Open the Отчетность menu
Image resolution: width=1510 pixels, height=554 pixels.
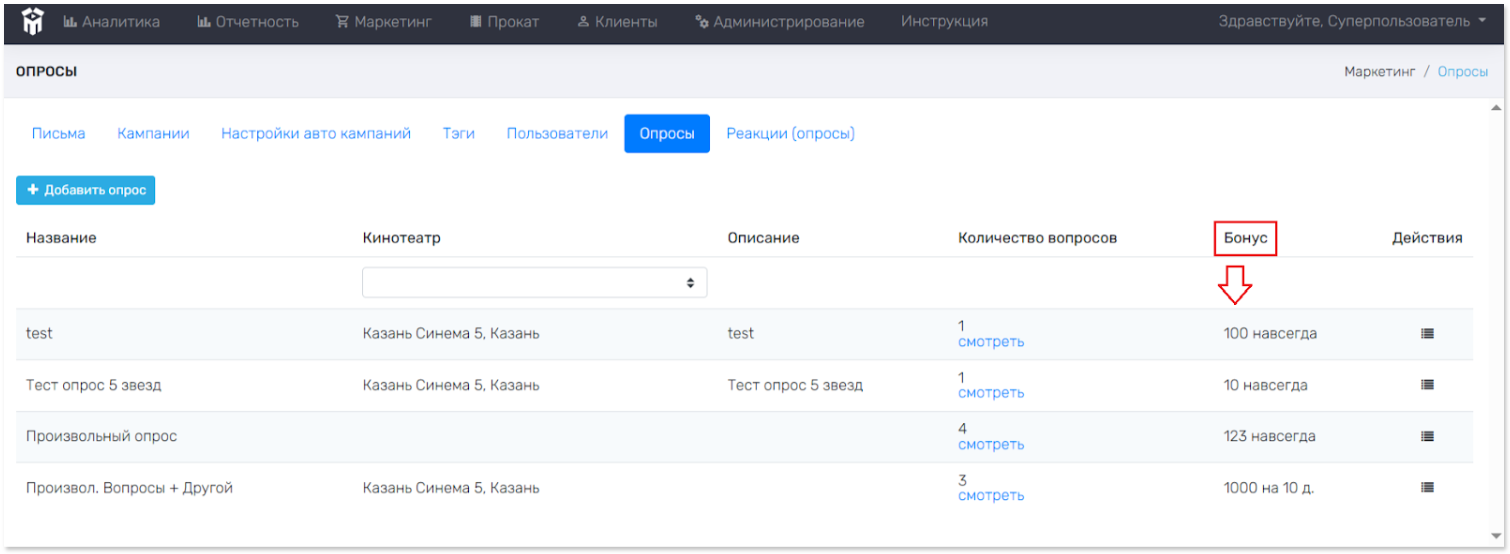coord(247,21)
